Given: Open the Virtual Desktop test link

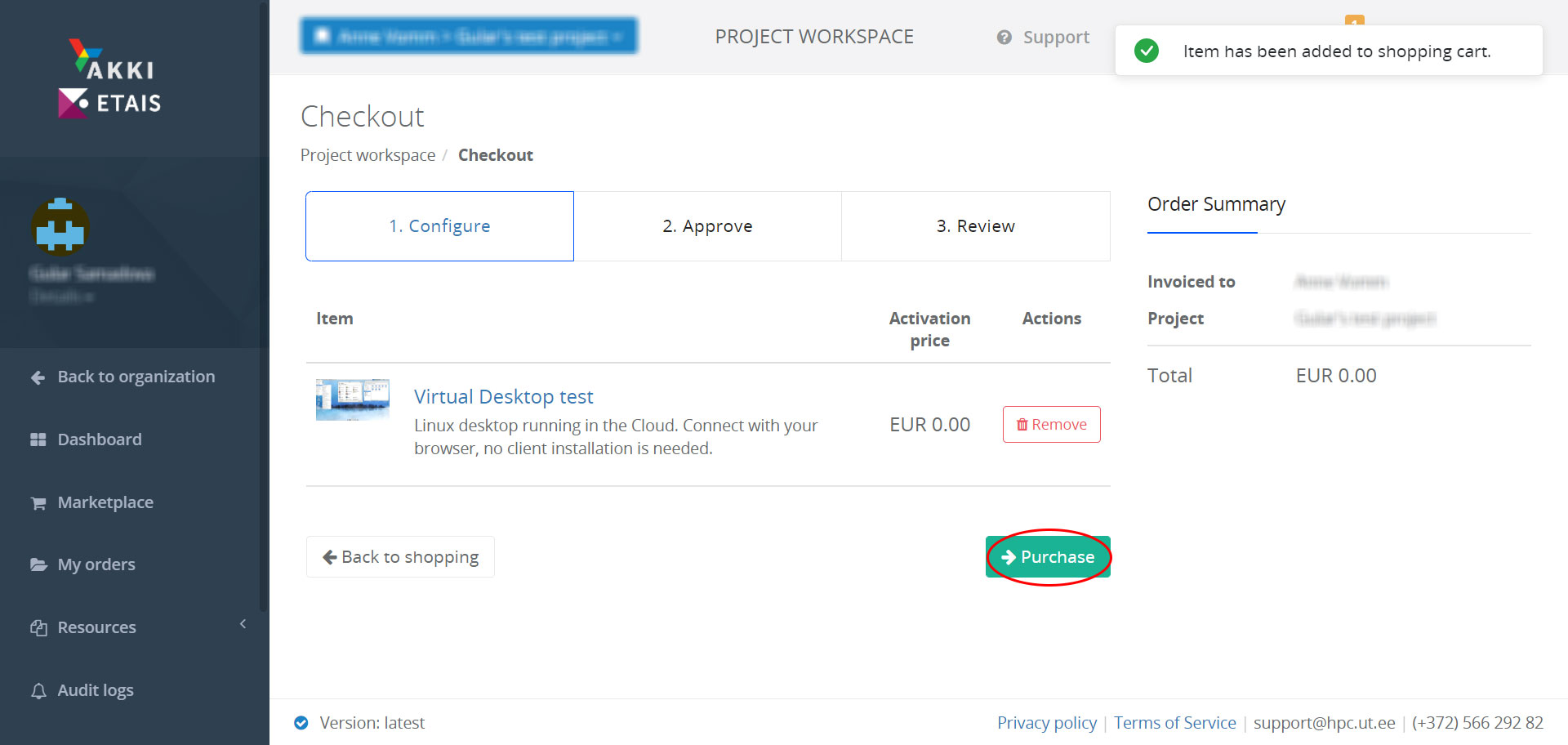Looking at the screenshot, I should coord(503,397).
